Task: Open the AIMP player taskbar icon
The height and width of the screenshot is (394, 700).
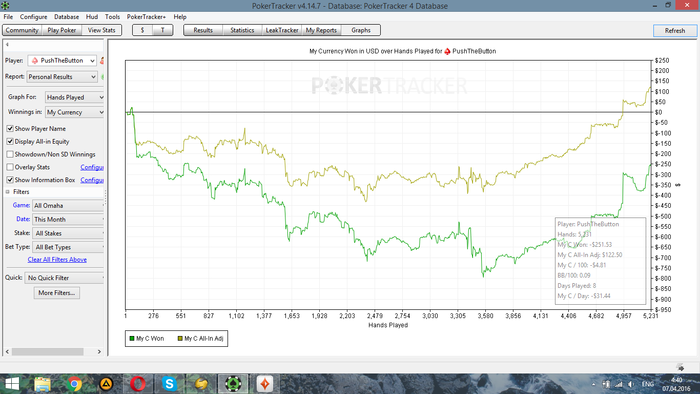Action: tap(106, 384)
